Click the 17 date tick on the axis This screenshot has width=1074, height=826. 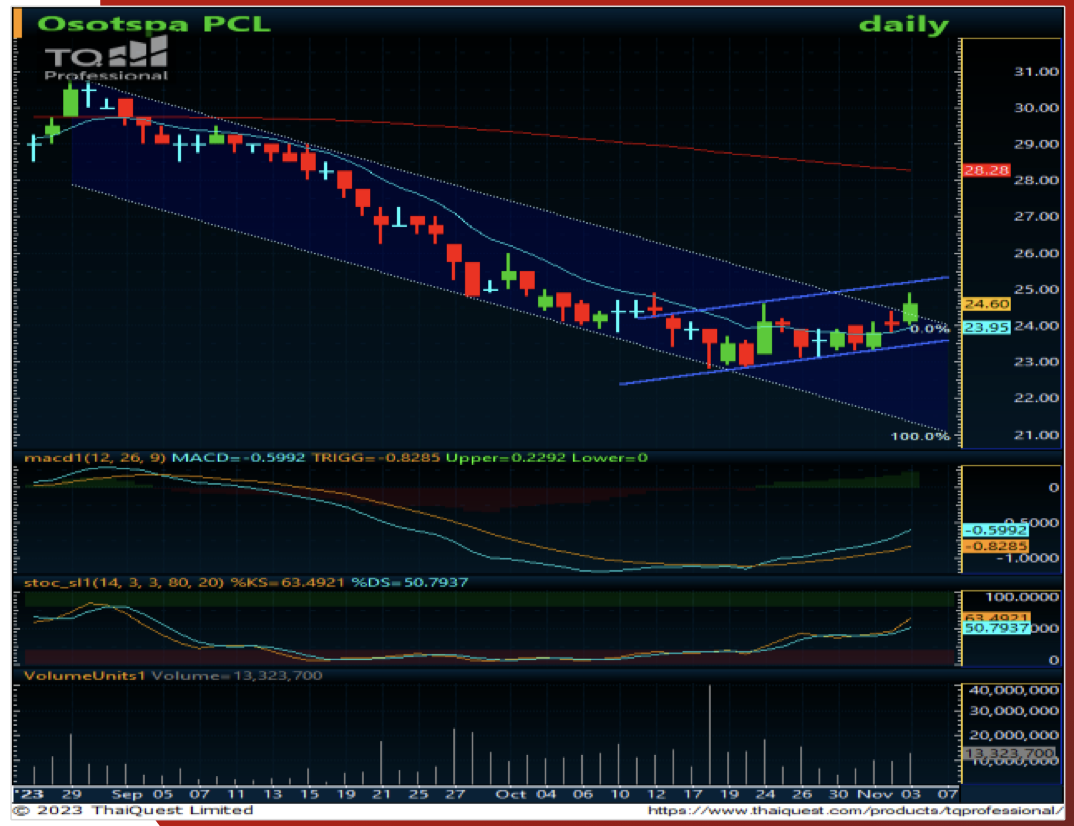point(693,794)
